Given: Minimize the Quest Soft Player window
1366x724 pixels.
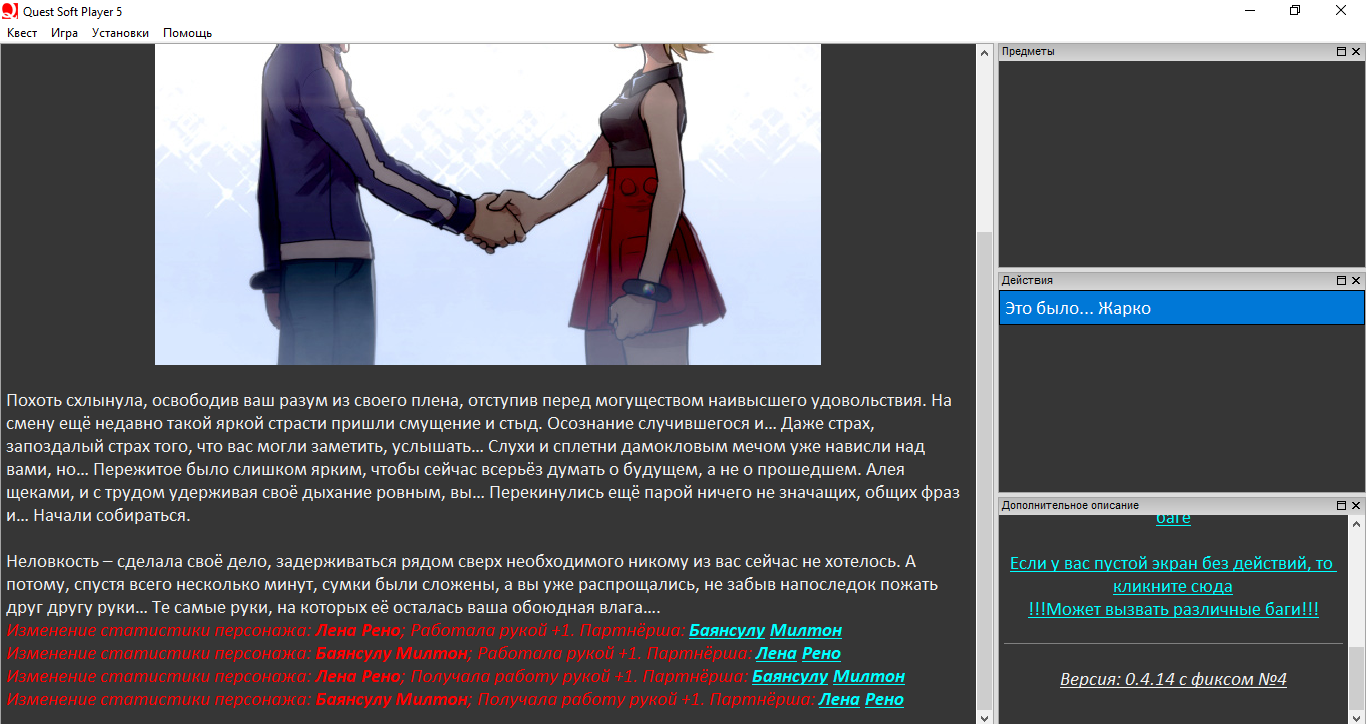Looking at the screenshot, I should (1250, 10).
